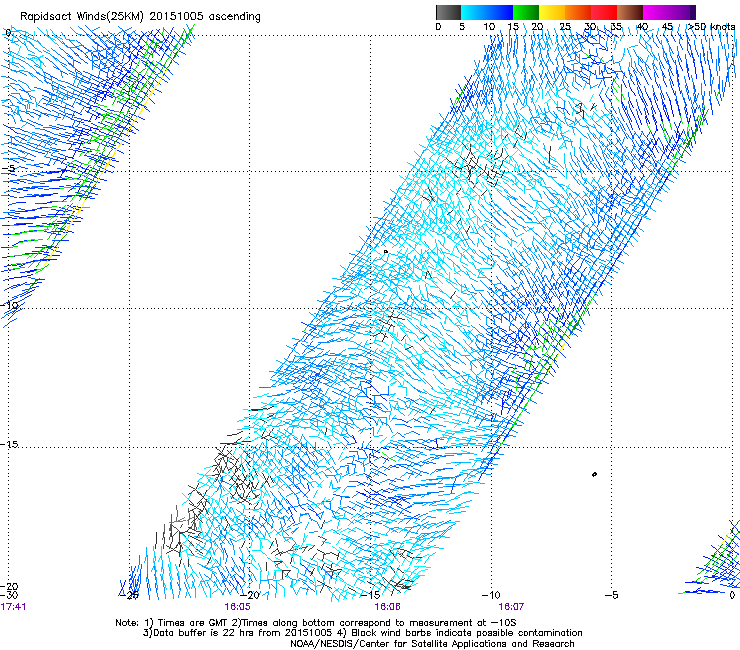Click the '16:06' pass time label
This screenshot has height=650, width=740.
pos(387,607)
